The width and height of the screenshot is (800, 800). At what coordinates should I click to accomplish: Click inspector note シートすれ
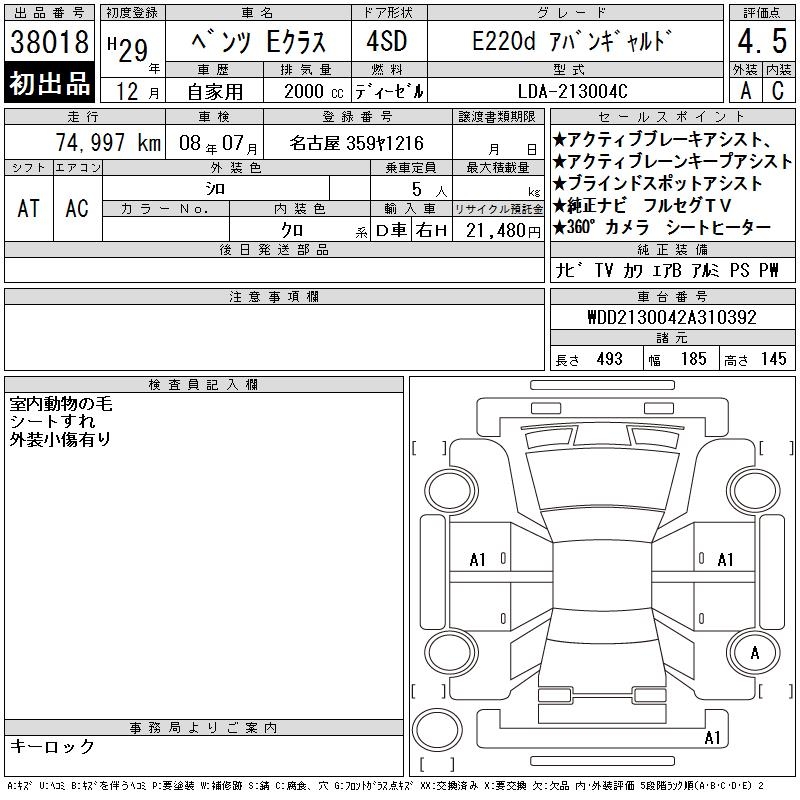point(52,421)
